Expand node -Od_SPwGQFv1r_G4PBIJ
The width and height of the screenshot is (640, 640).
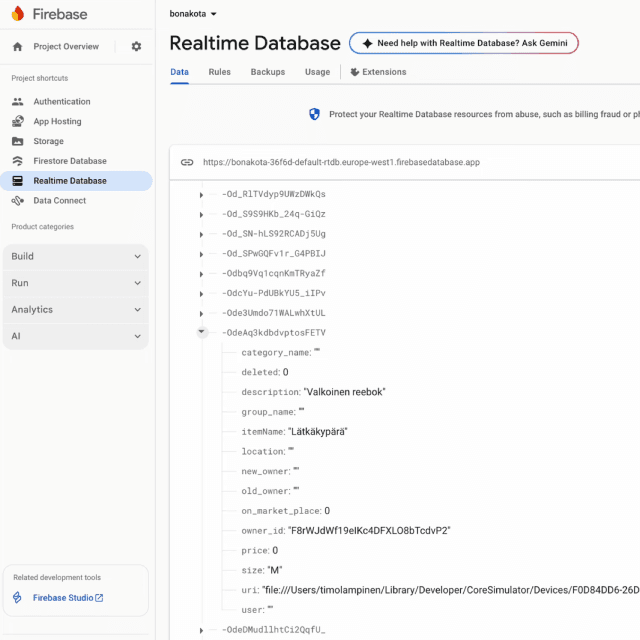pos(201,254)
